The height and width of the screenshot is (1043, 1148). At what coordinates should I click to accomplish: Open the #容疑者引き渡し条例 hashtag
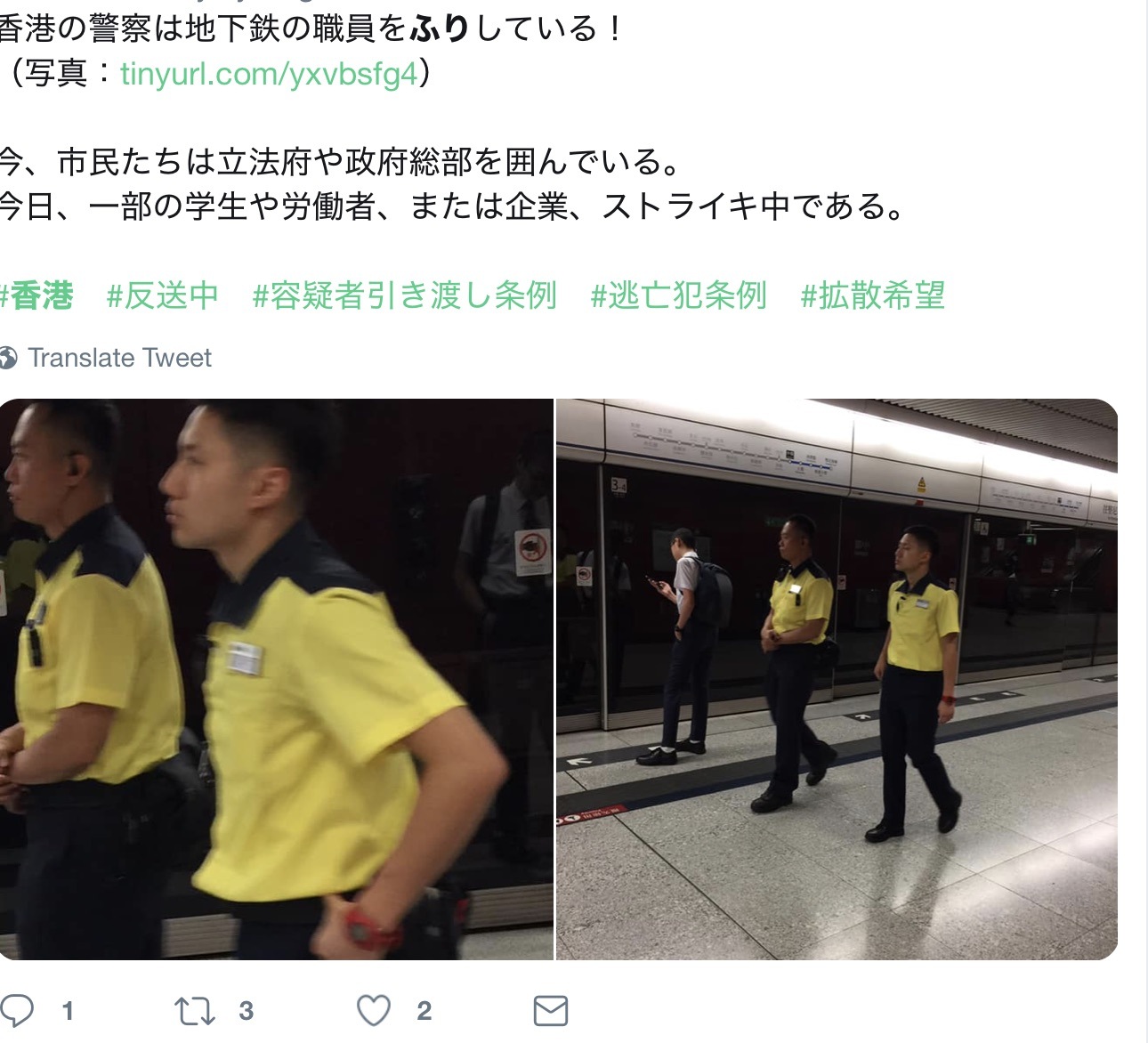405,295
